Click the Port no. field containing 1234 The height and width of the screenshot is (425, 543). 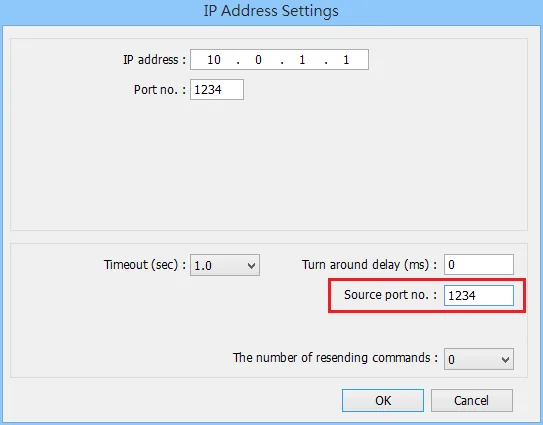(x=217, y=90)
